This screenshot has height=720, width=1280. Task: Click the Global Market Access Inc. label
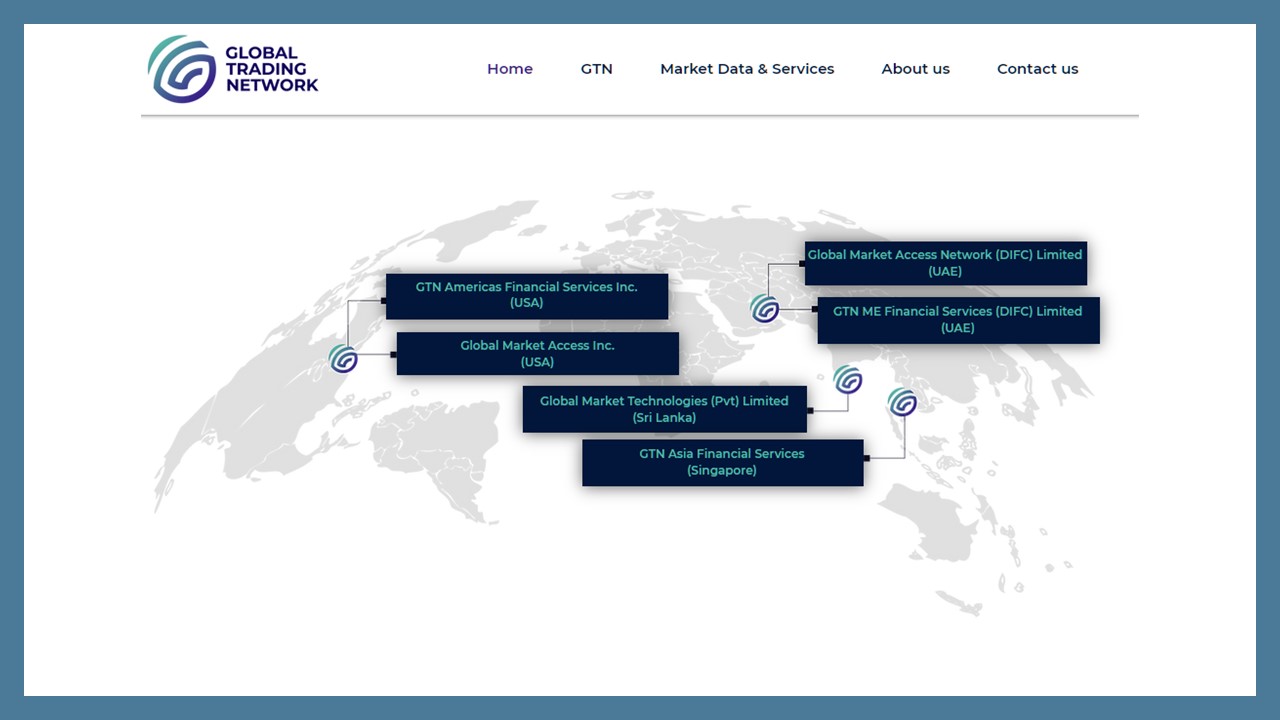point(538,353)
